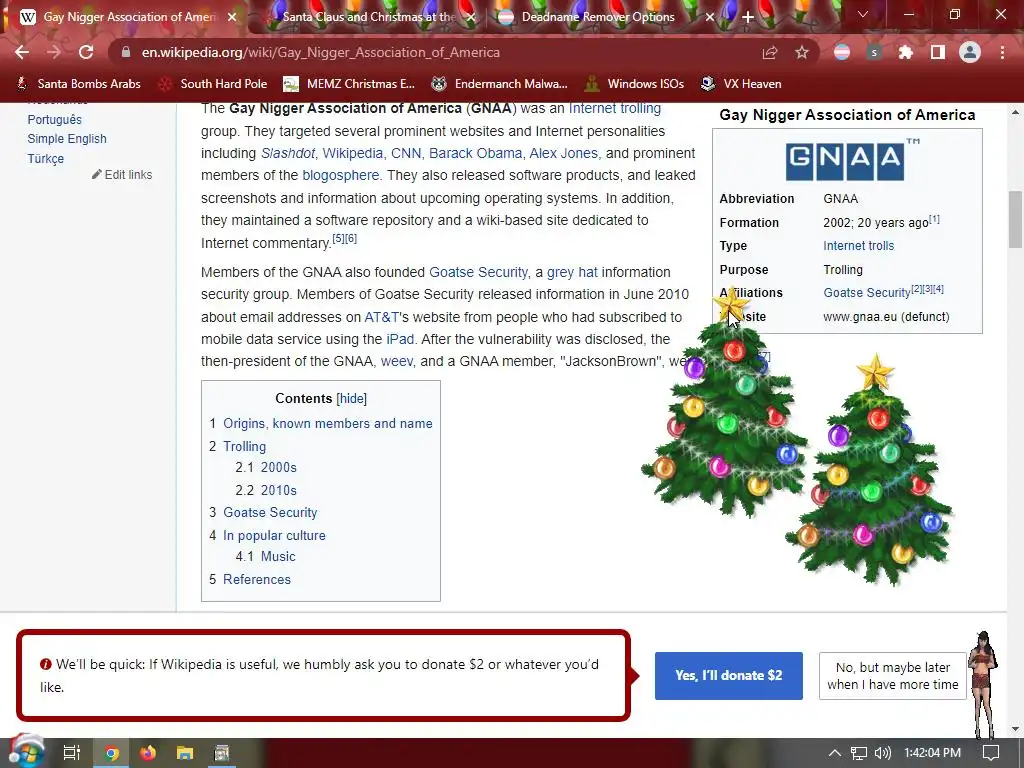This screenshot has width=1024, height=768.
Task: Open the Alex Jones link
Action: coord(564,153)
